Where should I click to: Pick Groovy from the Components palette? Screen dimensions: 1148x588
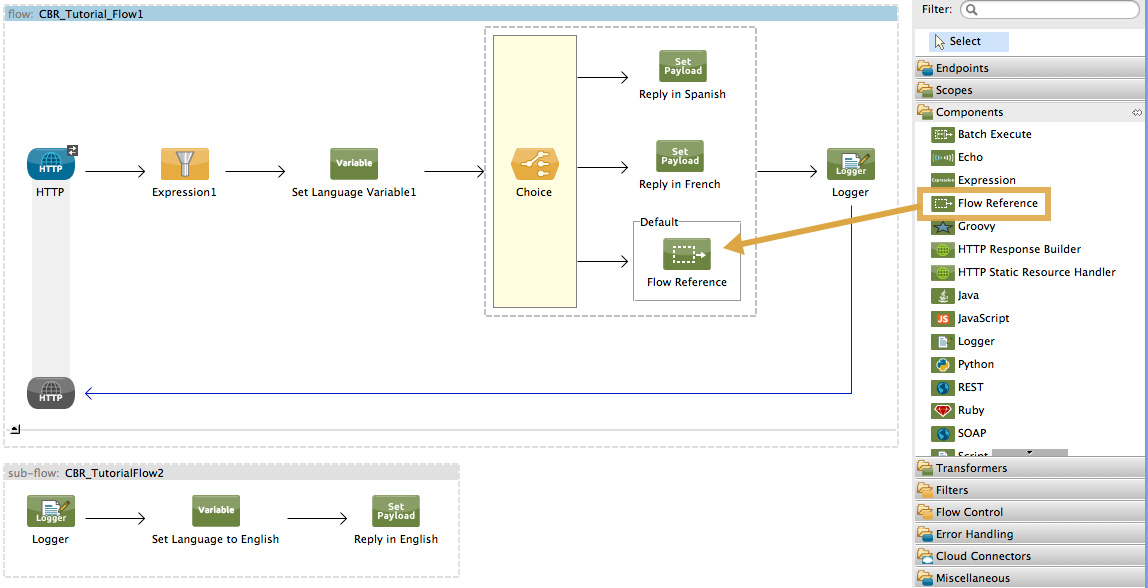976,226
